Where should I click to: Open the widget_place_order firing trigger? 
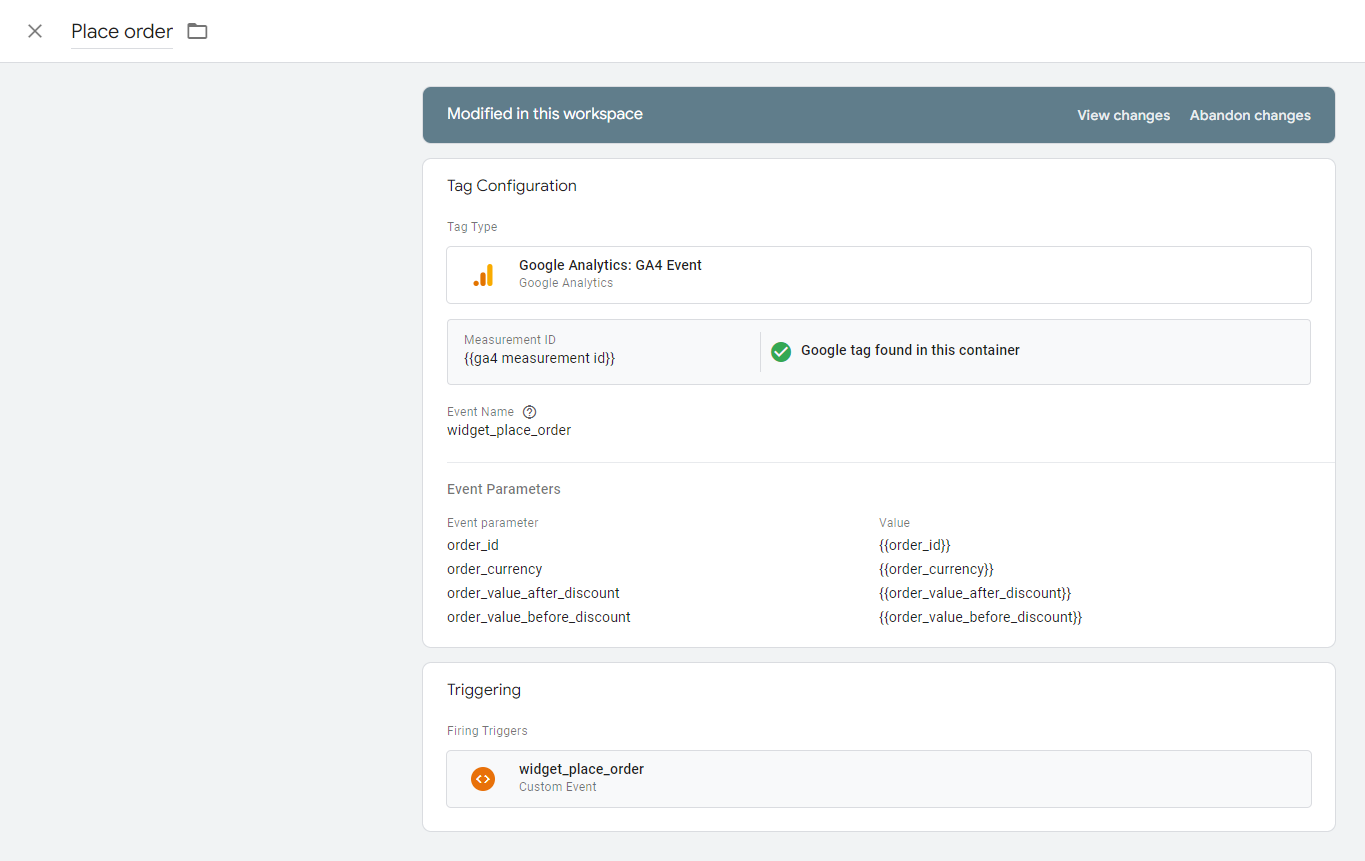pos(878,778)
